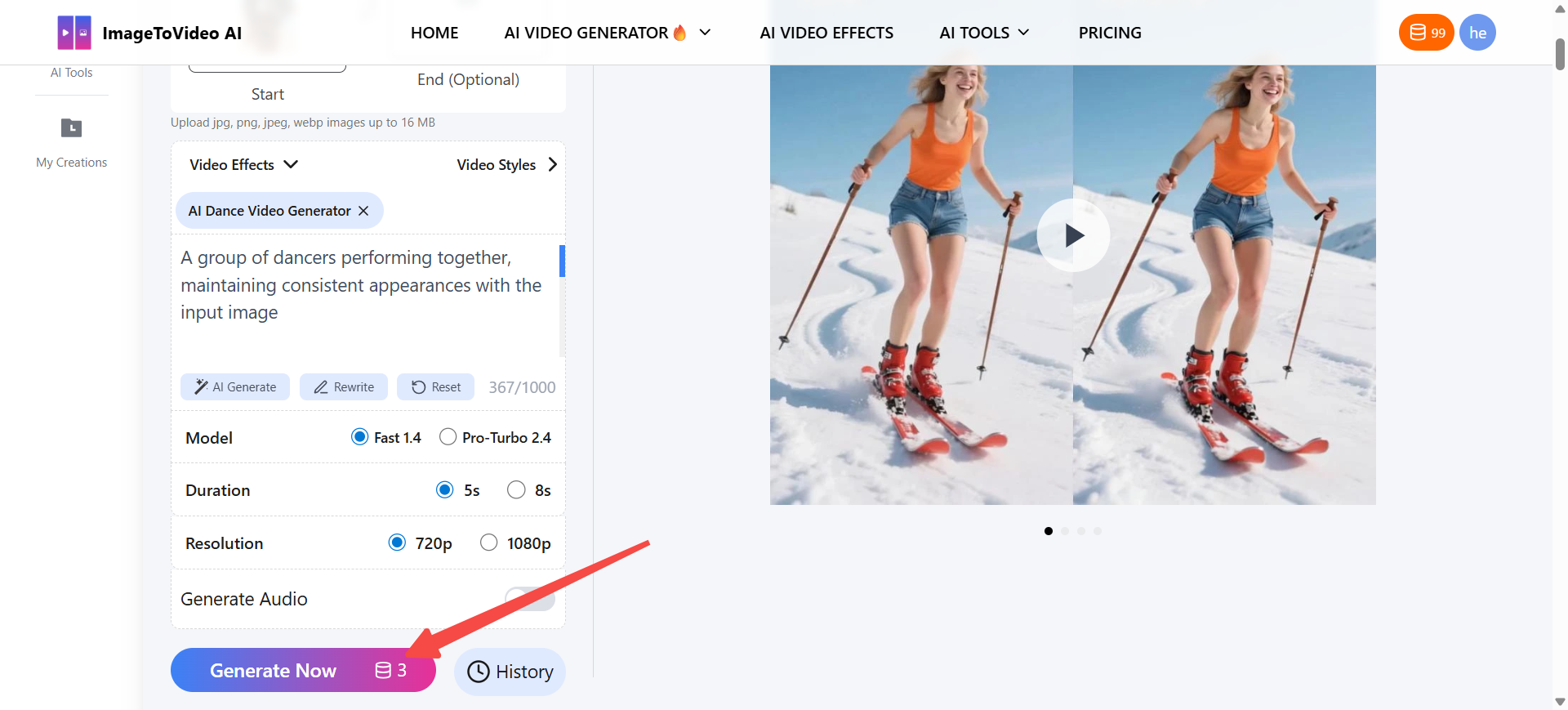
Task: Click Generate Now button
Action: tap(303, 670)
